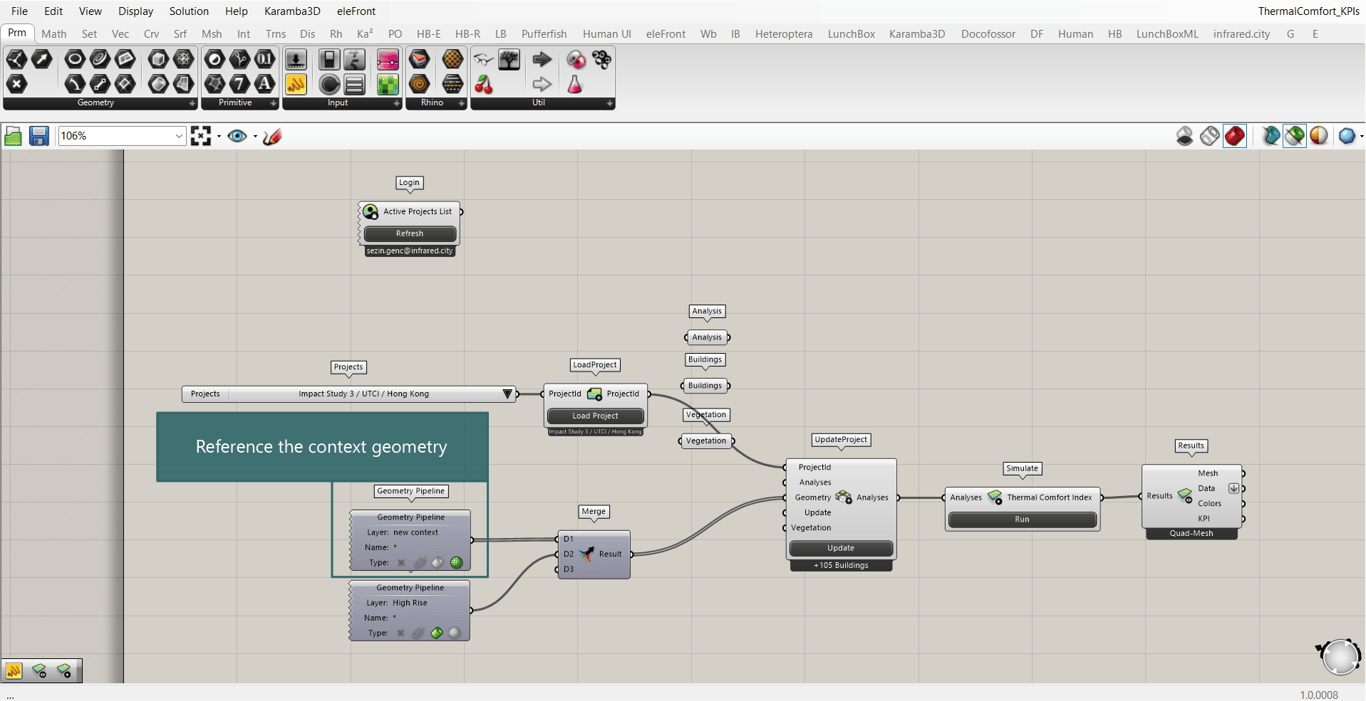Open the sketch pencil tool

point(272,136)
